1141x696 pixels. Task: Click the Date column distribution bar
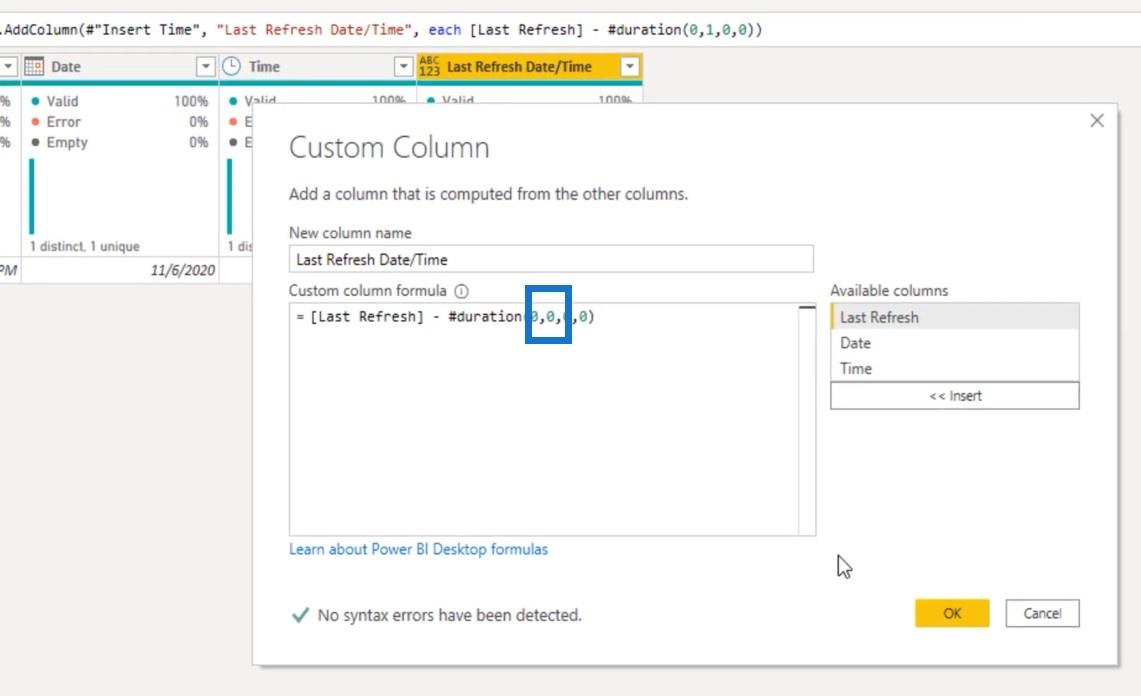pos(32,197)
